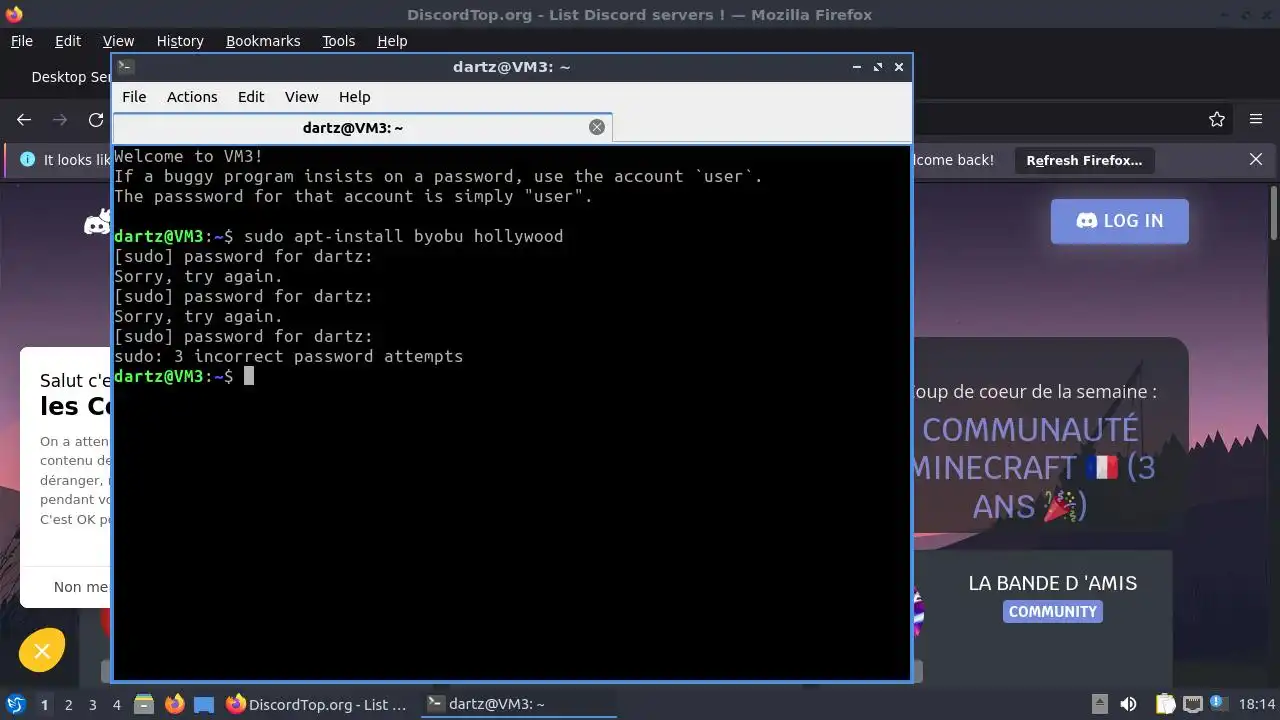The height and width of the screenshot is (720, 1280).
Task: Open Firefox hamburger application menu
Action: (1256, 120)
